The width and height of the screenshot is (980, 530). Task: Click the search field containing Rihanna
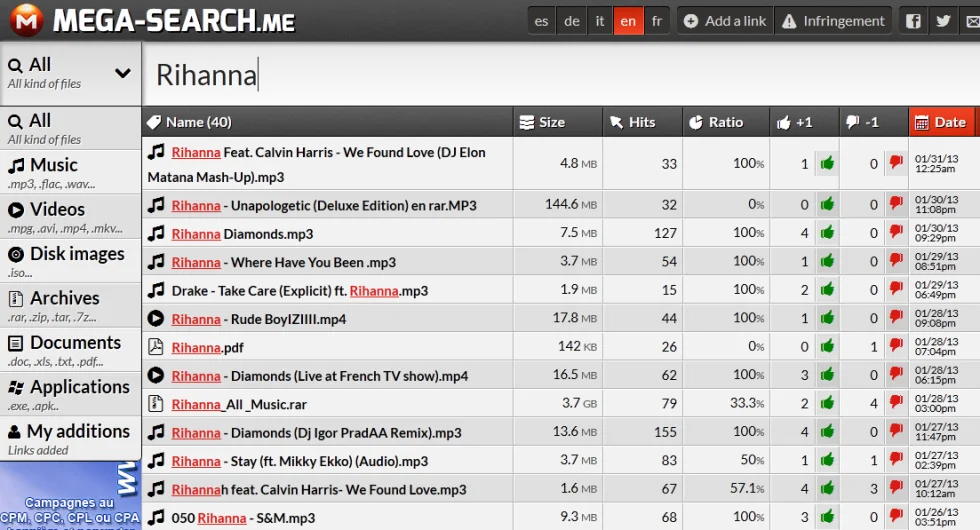(x=561, y=74)
